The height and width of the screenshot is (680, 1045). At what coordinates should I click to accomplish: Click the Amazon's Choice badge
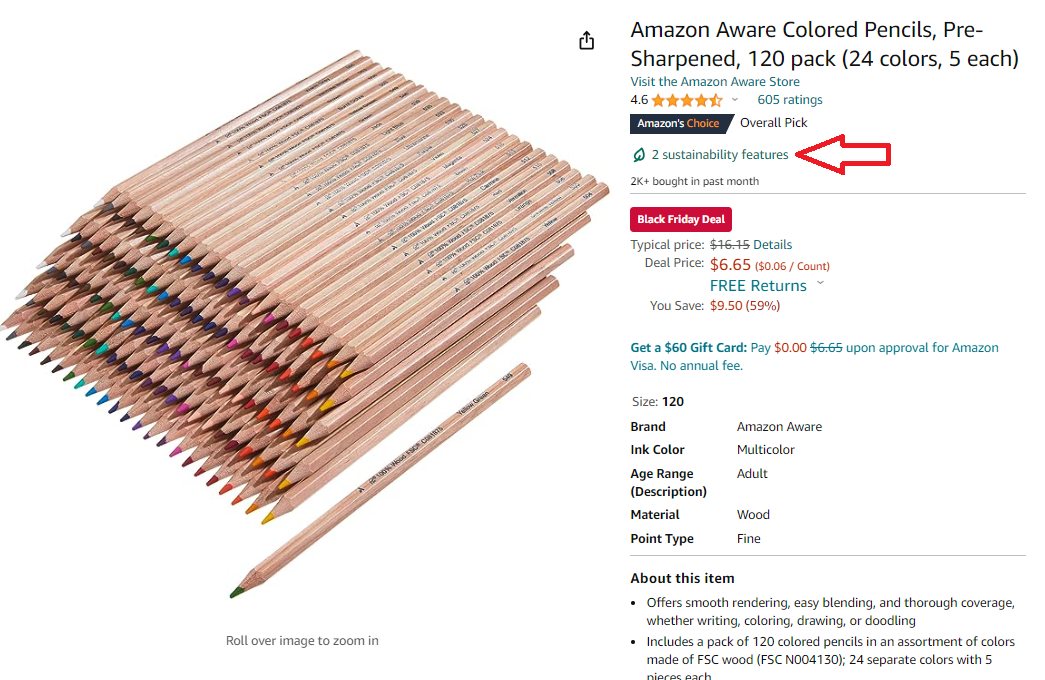point(678,124)
